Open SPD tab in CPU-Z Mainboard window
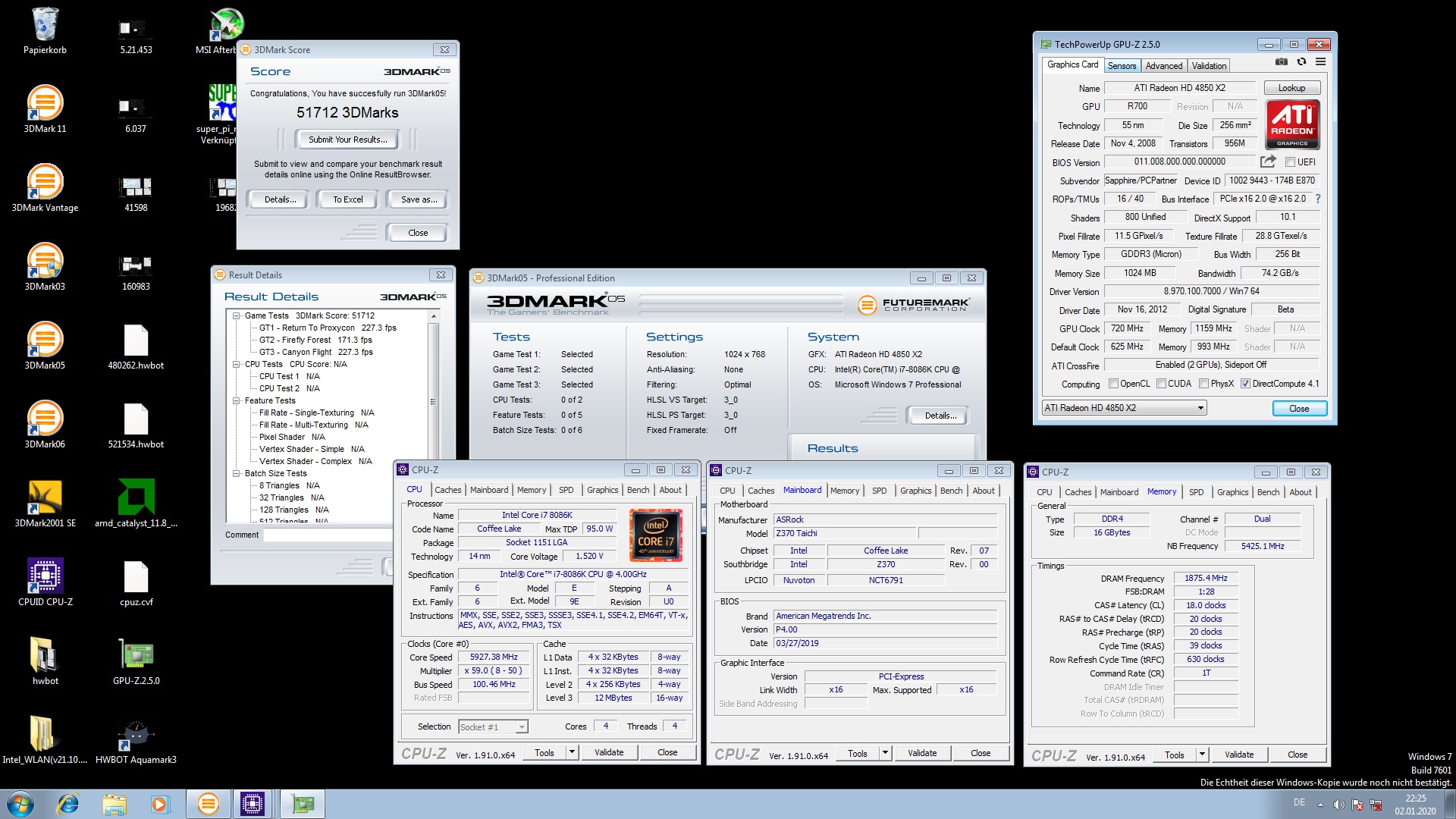Screen dimensions: 1456x819 tap(879, 491)
